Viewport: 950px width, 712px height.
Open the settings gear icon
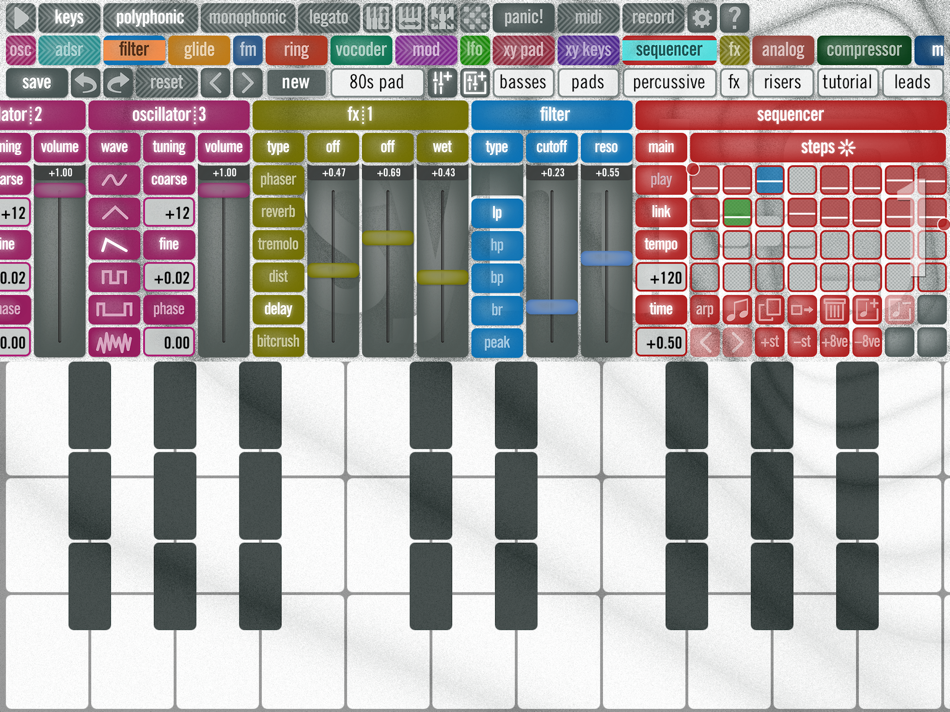[703, 17]
